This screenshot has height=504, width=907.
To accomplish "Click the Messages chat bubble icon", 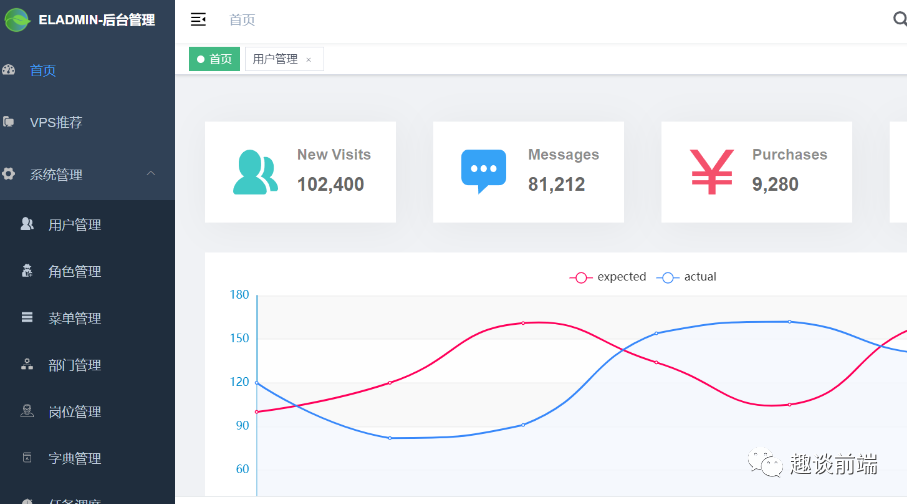I will [484, 172].
